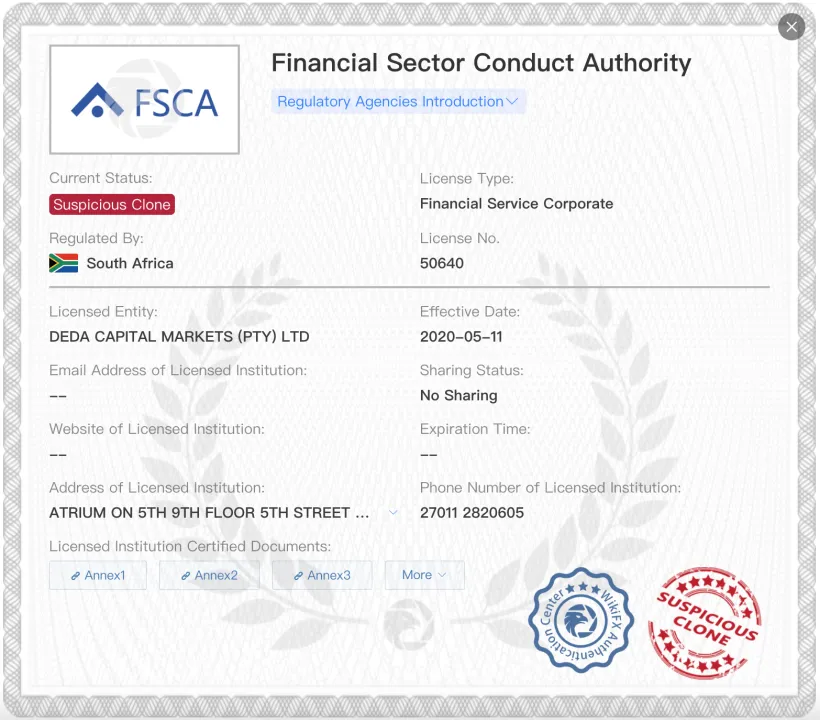
Task: Open the Annex2 document link
Action: (x=209, y=575)
